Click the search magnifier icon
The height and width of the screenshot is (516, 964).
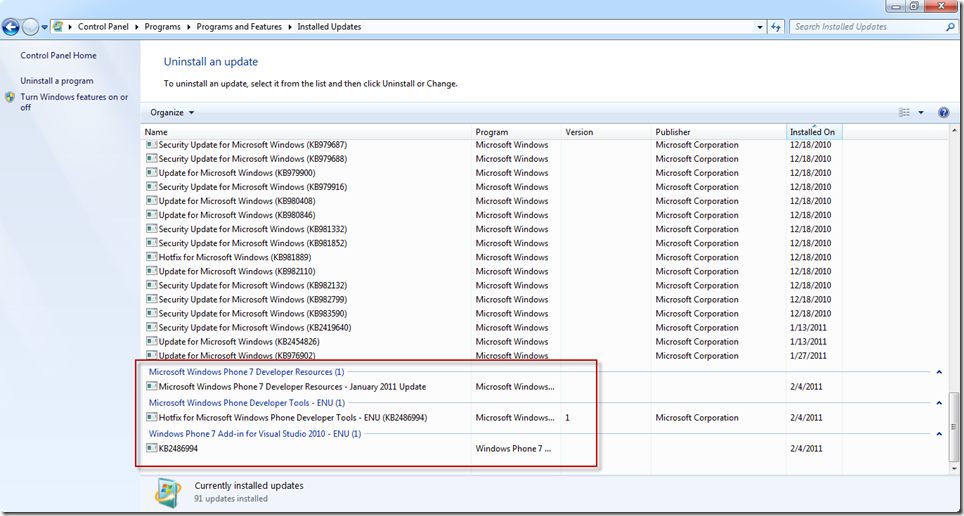(x=950, y=27)
